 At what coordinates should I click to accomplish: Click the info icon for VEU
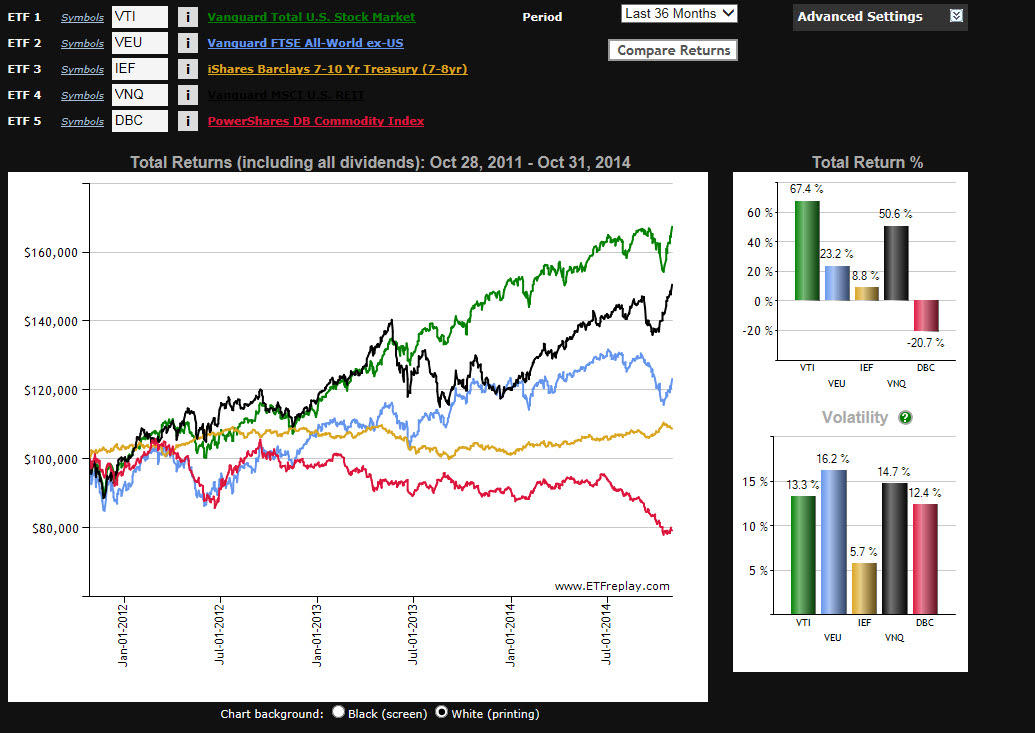click(x=187, y=43)
